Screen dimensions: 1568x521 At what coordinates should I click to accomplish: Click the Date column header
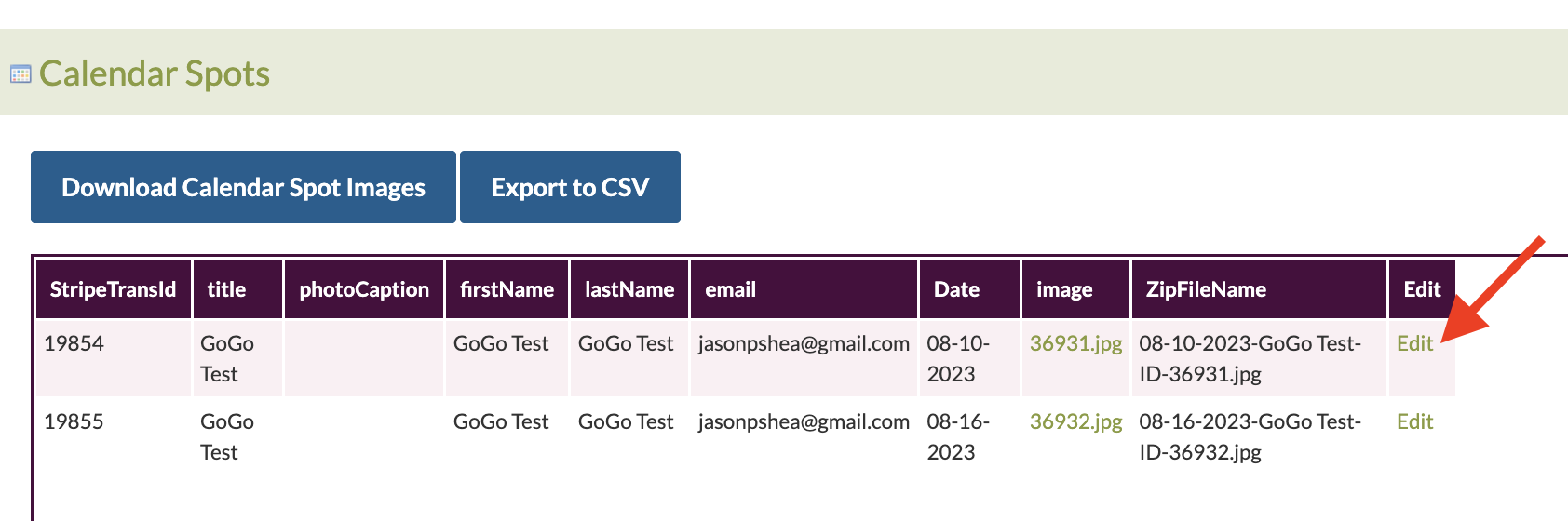click(x=969, y=289)
